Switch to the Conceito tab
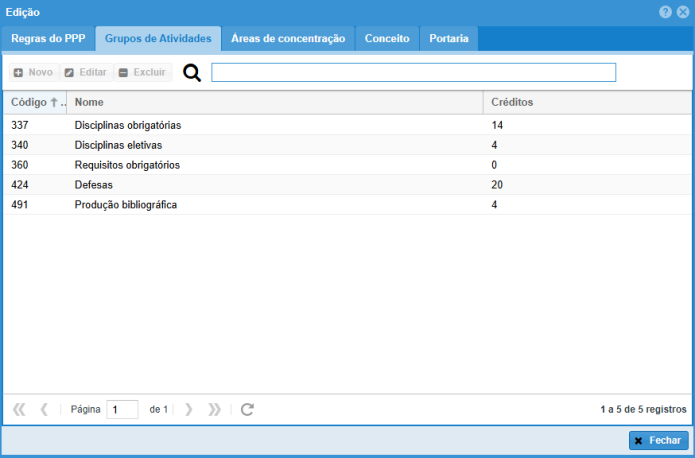 click(x=387, y=38)
